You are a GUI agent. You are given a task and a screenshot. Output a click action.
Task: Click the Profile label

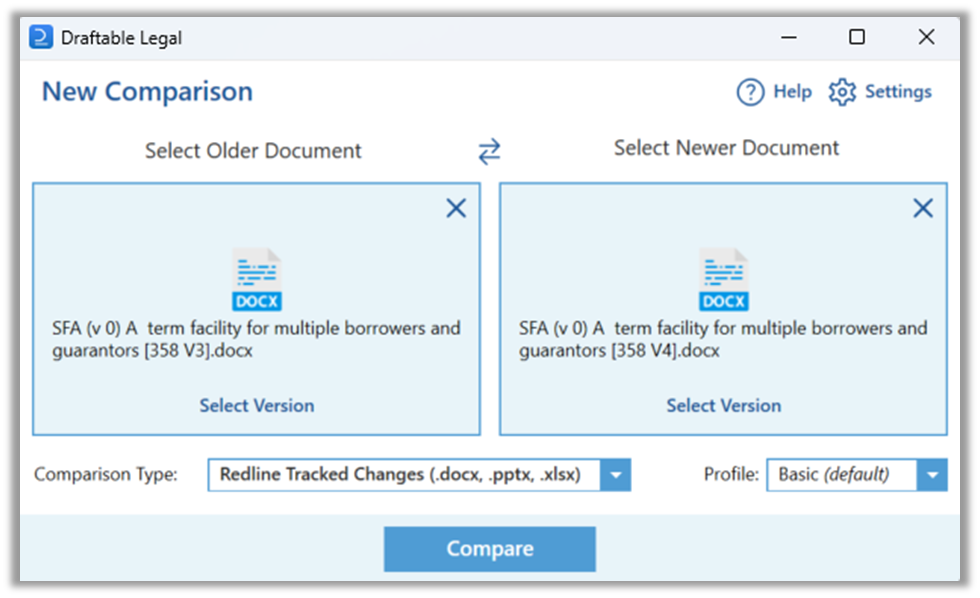(x=731, y=475)
